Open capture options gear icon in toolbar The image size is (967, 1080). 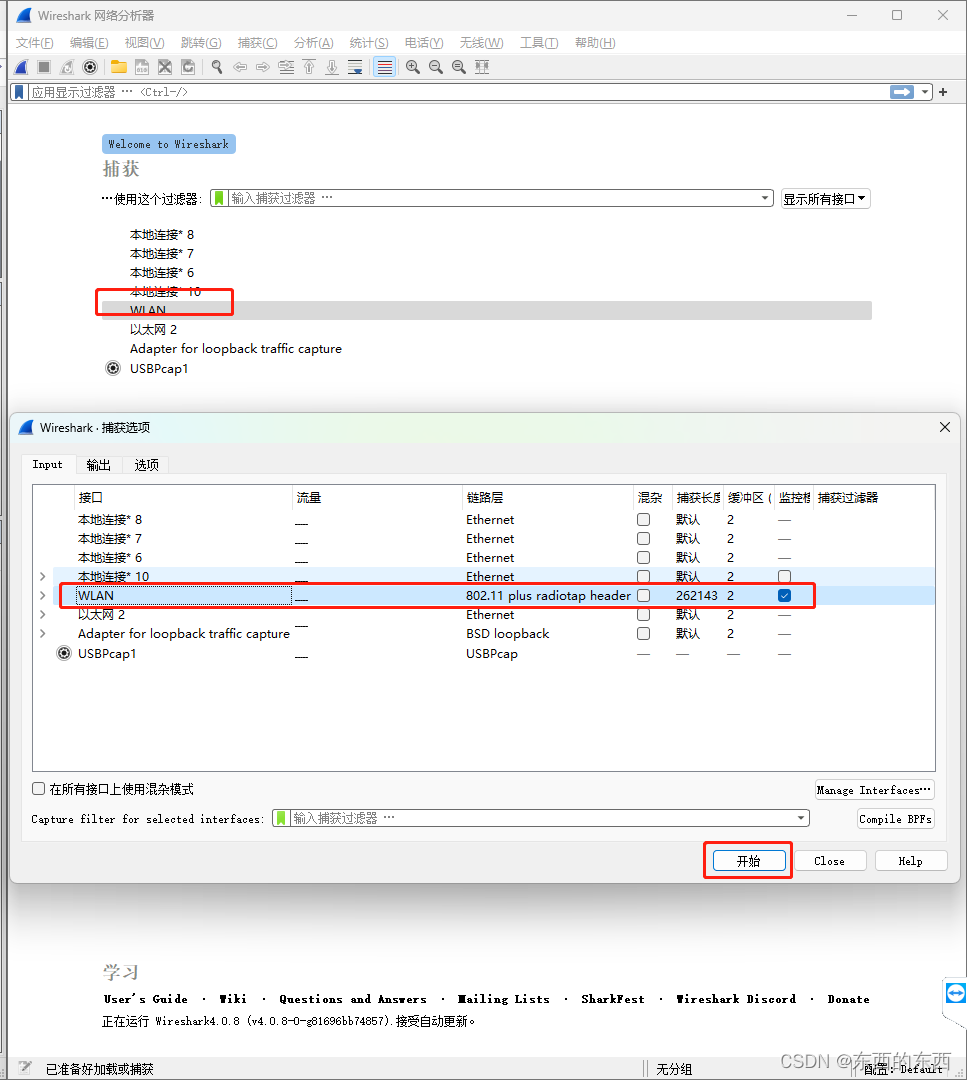[90, 67]
